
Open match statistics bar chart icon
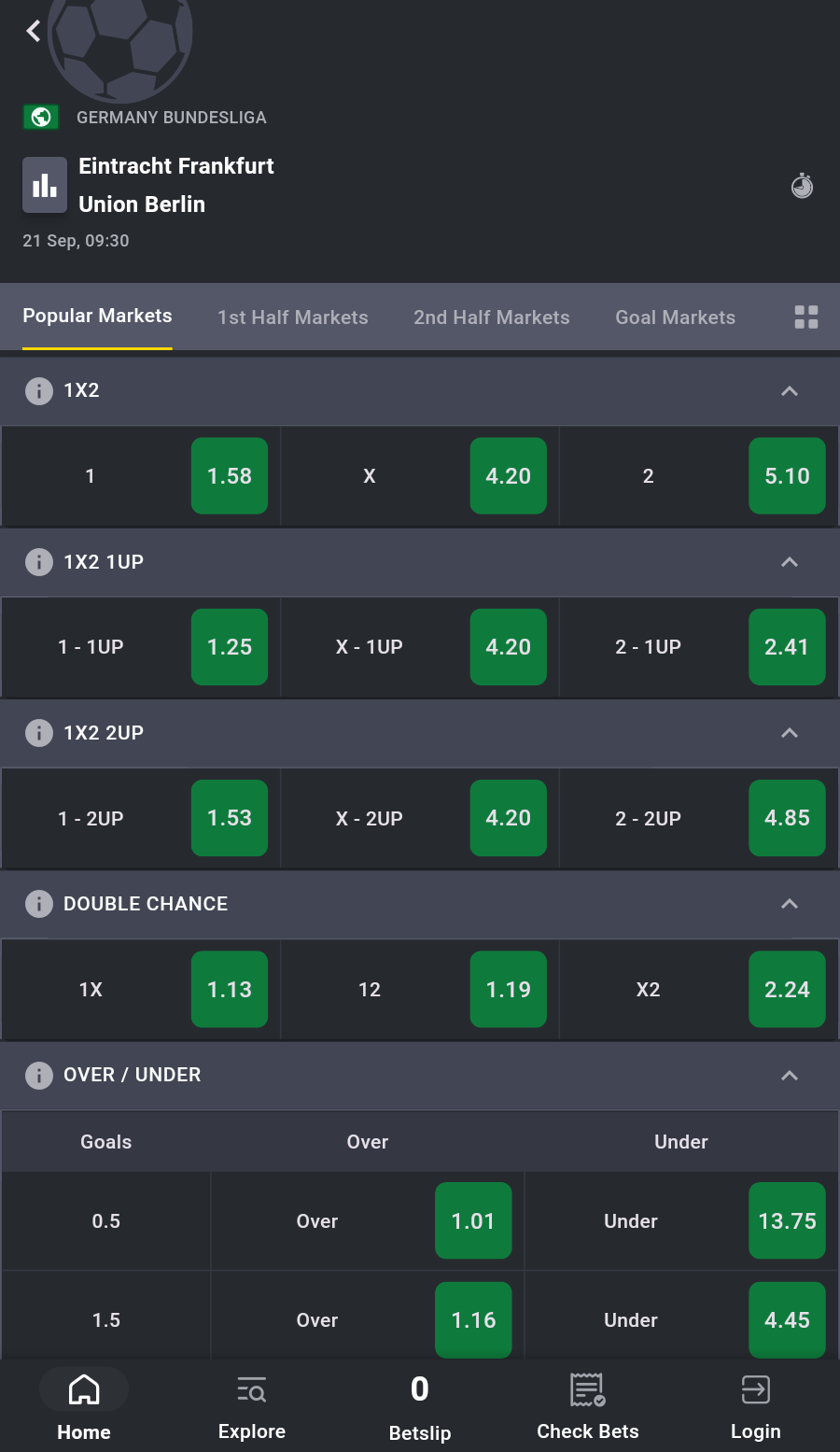[45, 186]
